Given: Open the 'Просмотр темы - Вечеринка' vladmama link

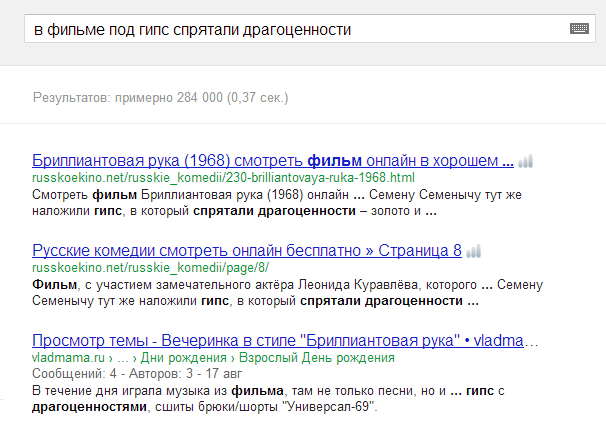Looking at the screenshot, I should 285,340.
